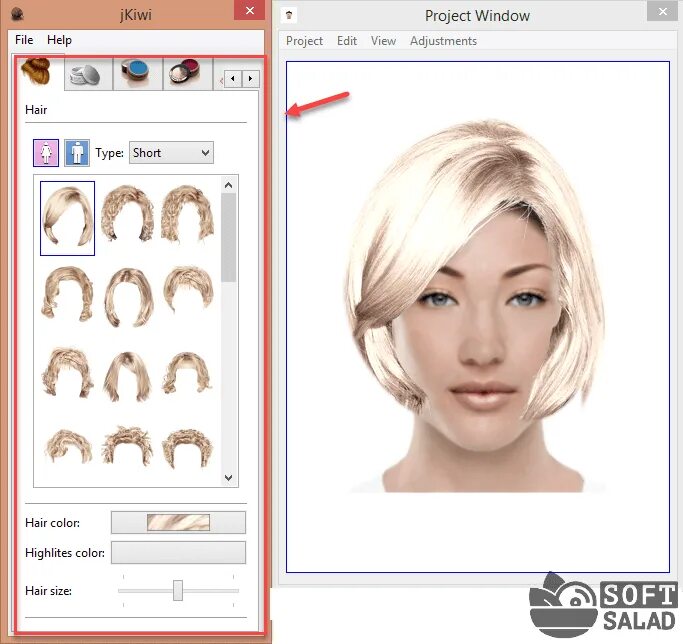Select the male gender toggle
Viewport: 683px width, 644px height.
click(77, 153)
